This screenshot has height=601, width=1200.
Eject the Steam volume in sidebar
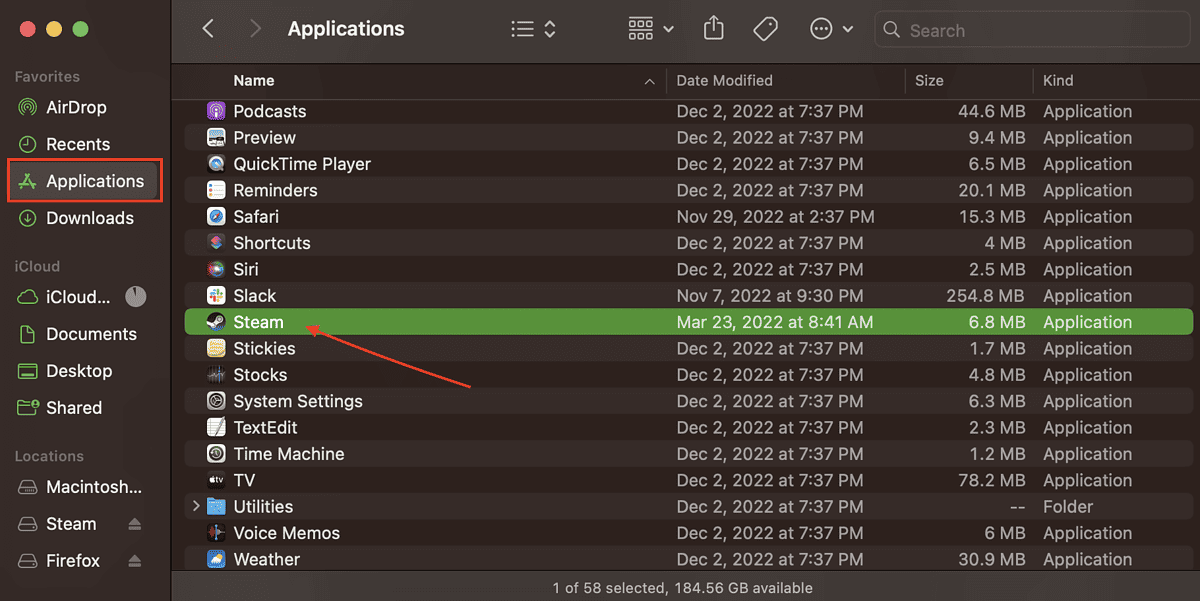(135, 525)
